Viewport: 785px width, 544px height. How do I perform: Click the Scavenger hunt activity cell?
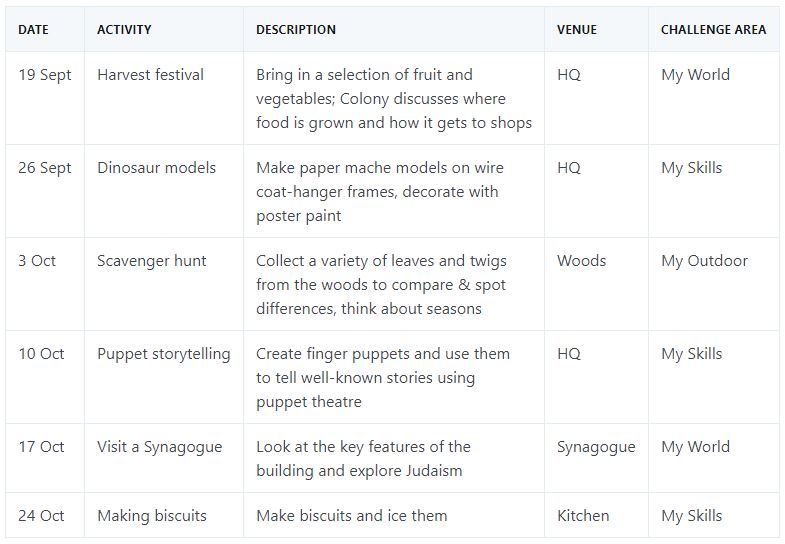coord(152,261)
